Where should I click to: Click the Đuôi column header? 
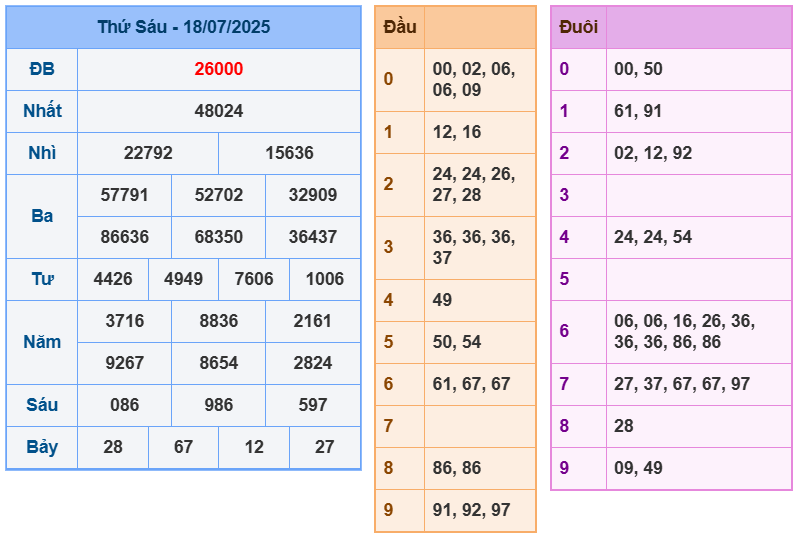pyautogui.click(x=578, y=27)
